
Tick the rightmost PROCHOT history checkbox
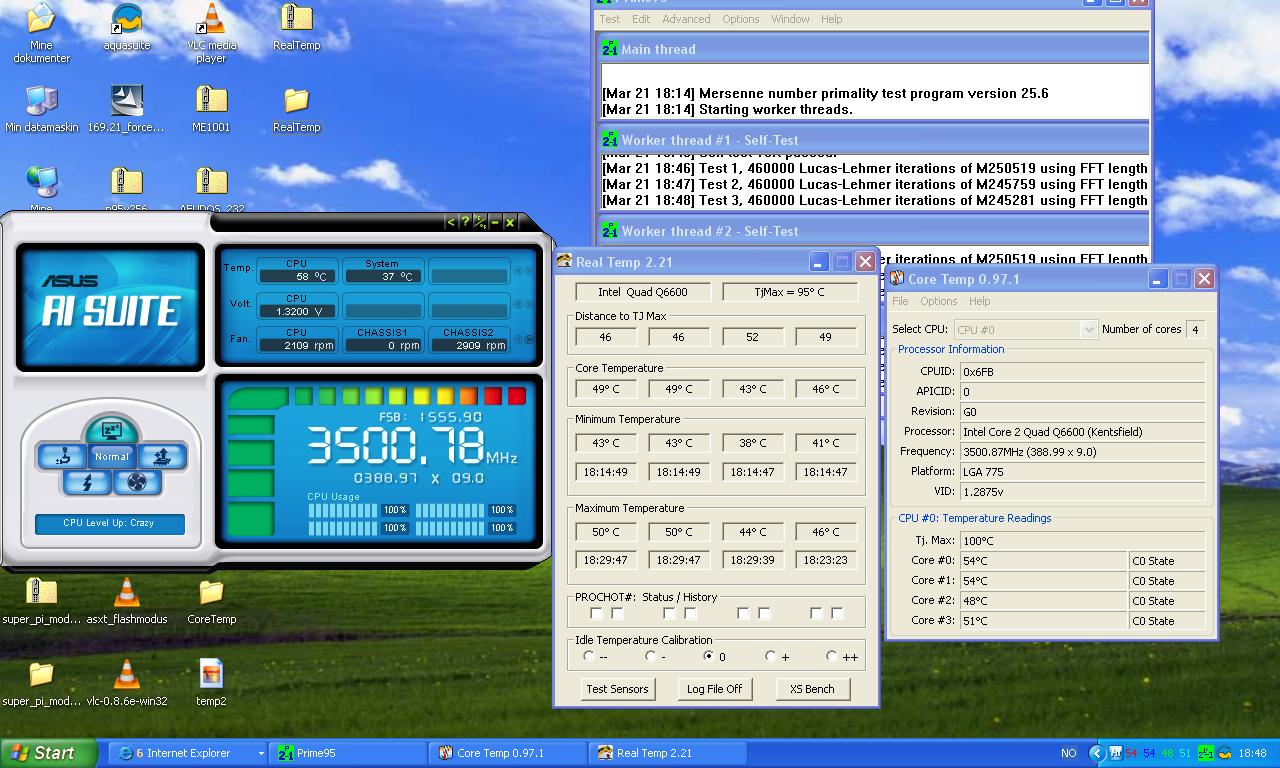click(838, 613)
